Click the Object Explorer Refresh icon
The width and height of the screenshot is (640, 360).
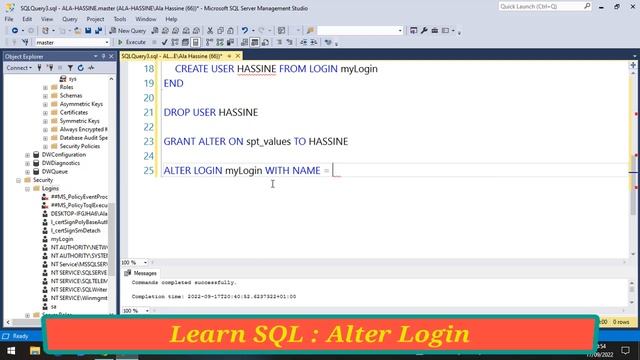81,68
